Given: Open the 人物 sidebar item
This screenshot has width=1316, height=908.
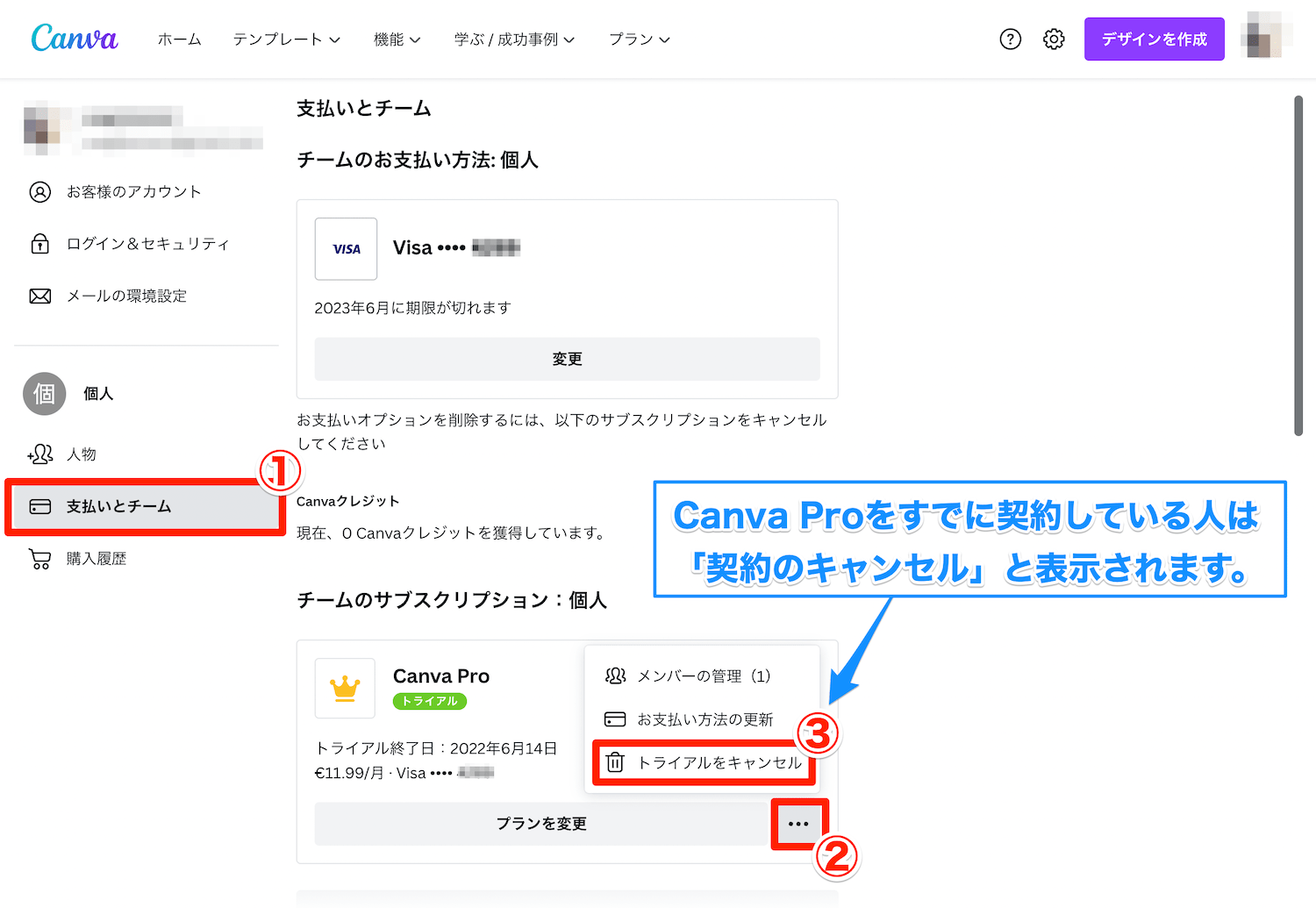Looking at the screenshot, I should pyautogui.click(x=82, y=454).
